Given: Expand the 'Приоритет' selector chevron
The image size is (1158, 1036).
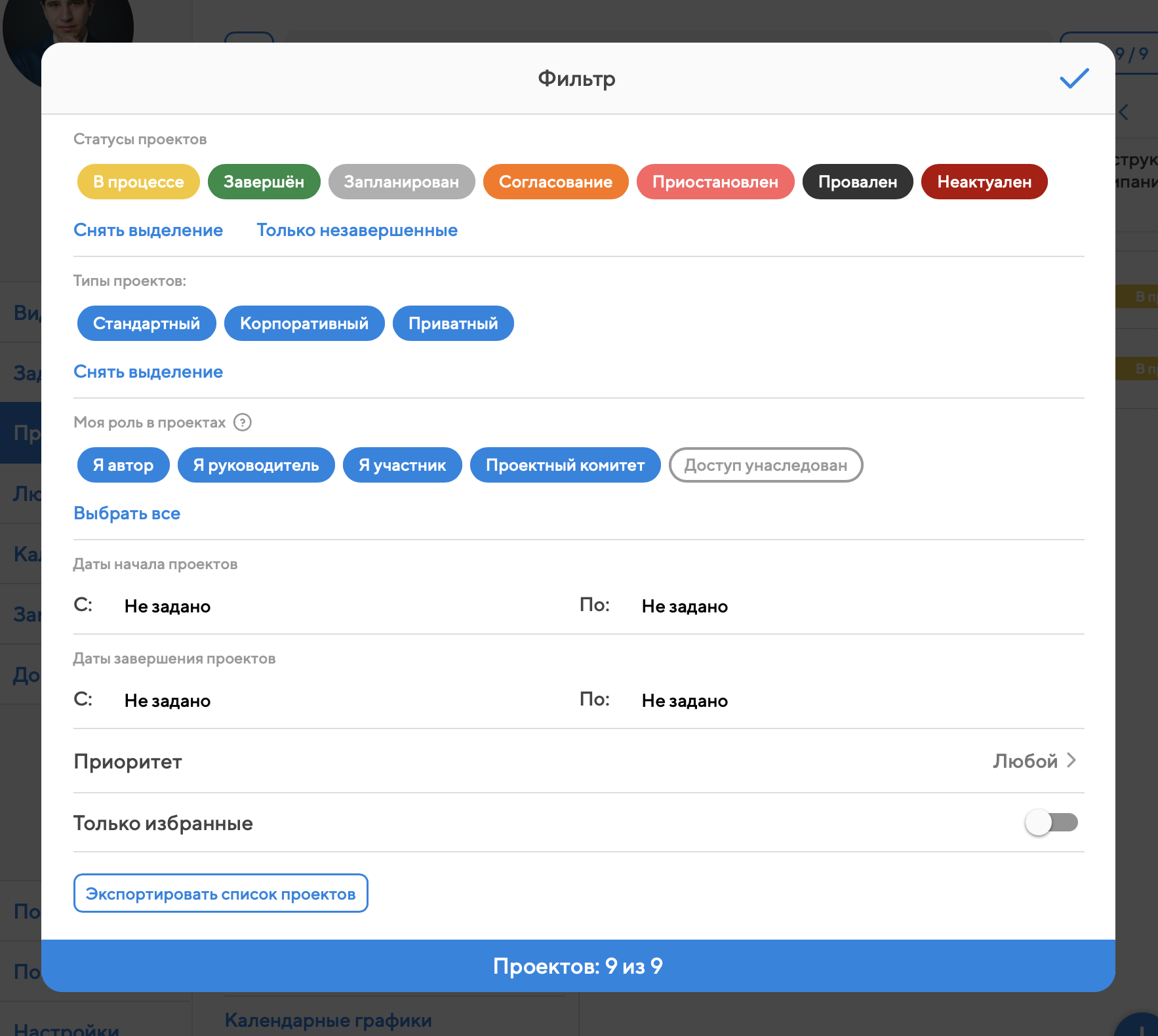Looking at the screenshot, I should (1071, 760).
